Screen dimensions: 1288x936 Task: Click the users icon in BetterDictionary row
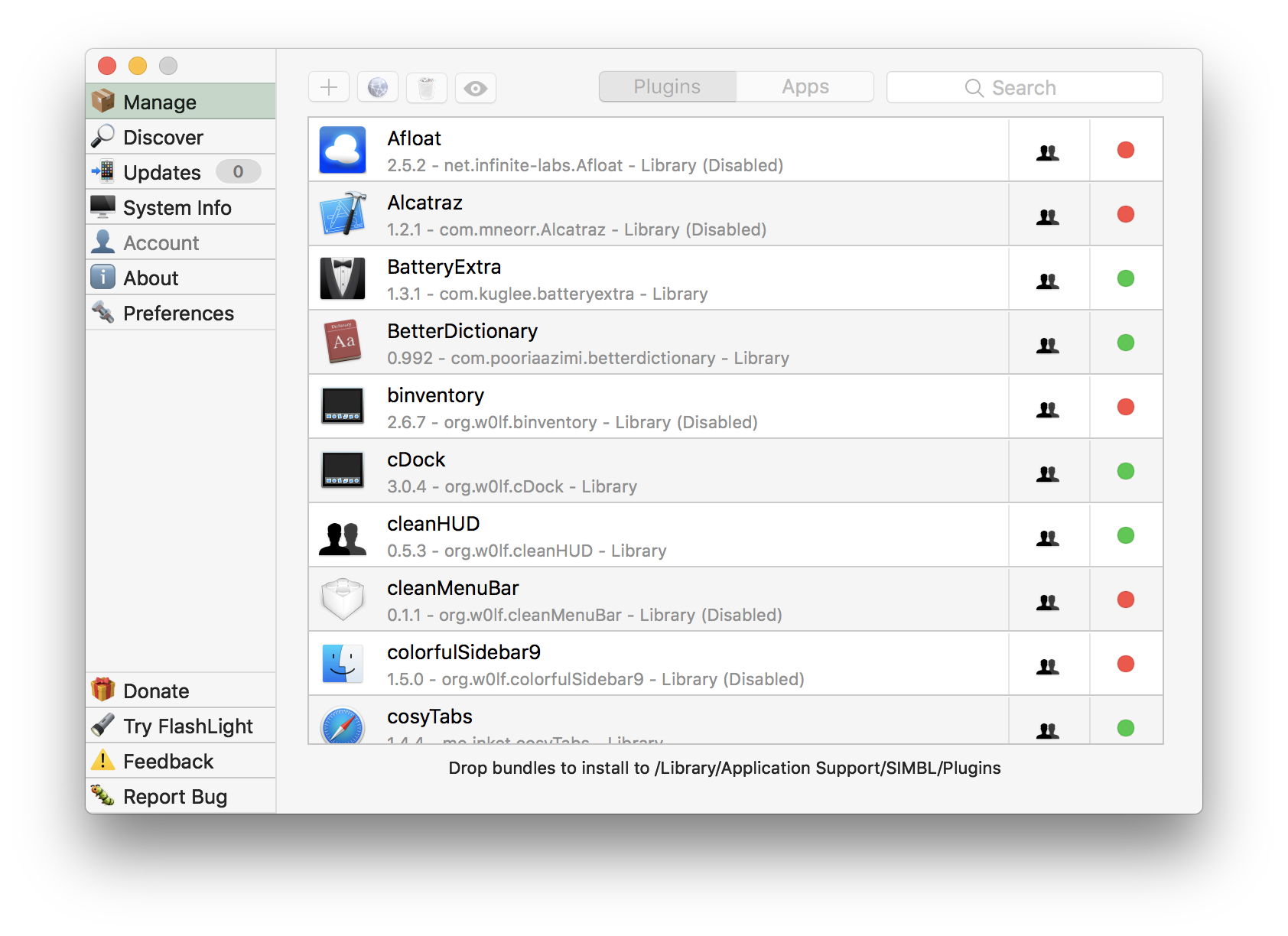coord(1048,345)
